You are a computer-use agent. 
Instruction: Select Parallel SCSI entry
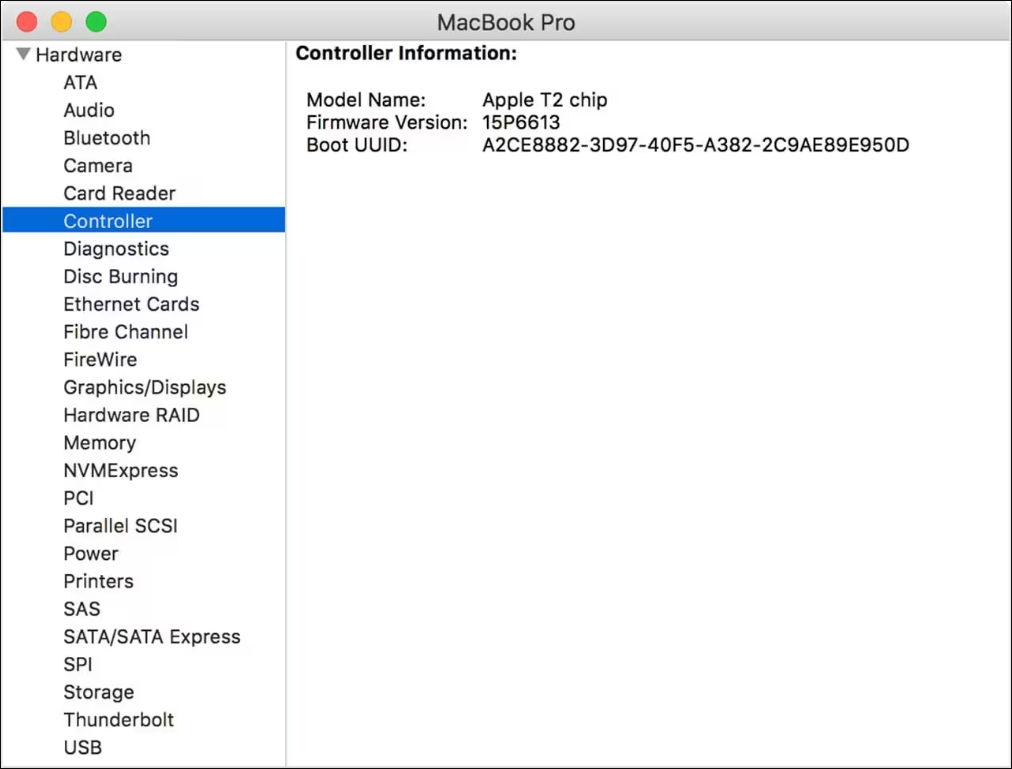click(121, 526)
